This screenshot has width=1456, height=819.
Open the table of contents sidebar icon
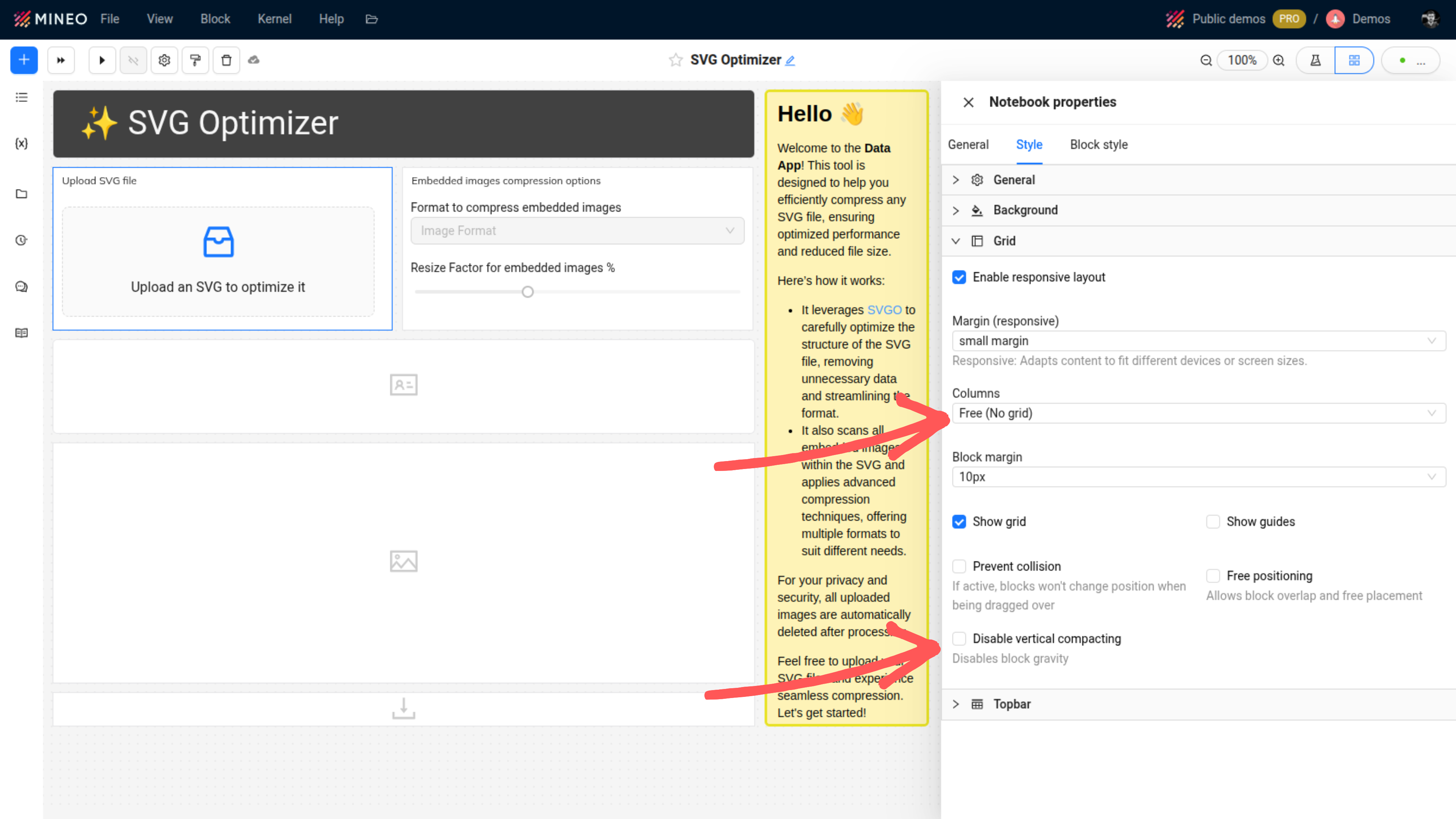point(22,97)
